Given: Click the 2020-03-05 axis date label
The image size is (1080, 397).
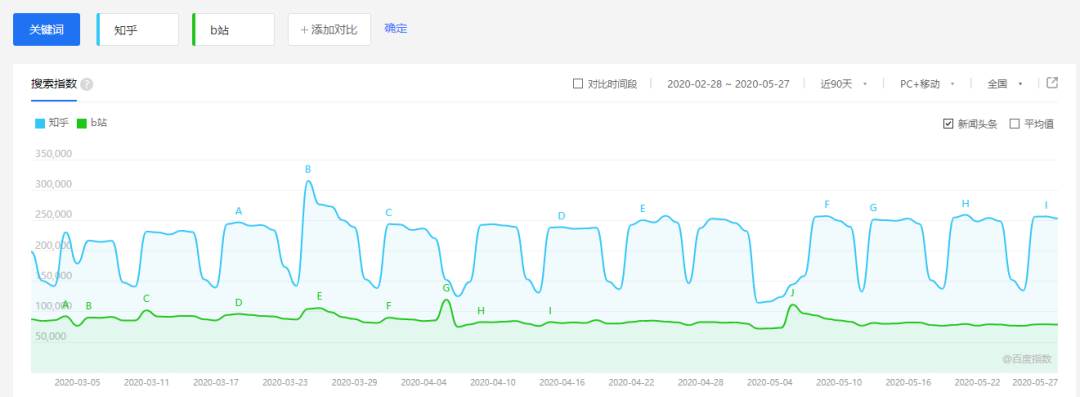Looking at the screenshot, I should tap(77, 382).
